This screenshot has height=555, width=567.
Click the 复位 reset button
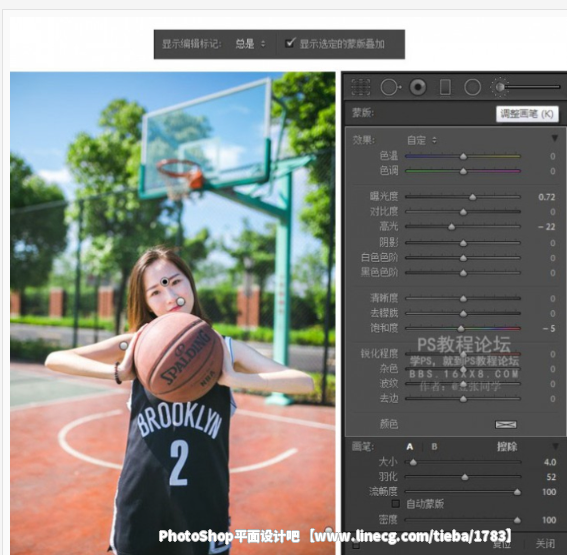[501, 544]
